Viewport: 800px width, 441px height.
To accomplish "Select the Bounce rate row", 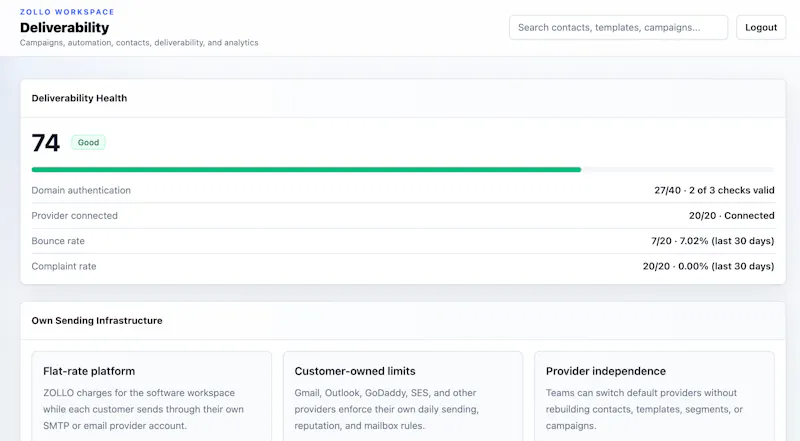I will [x=403, y=241].
